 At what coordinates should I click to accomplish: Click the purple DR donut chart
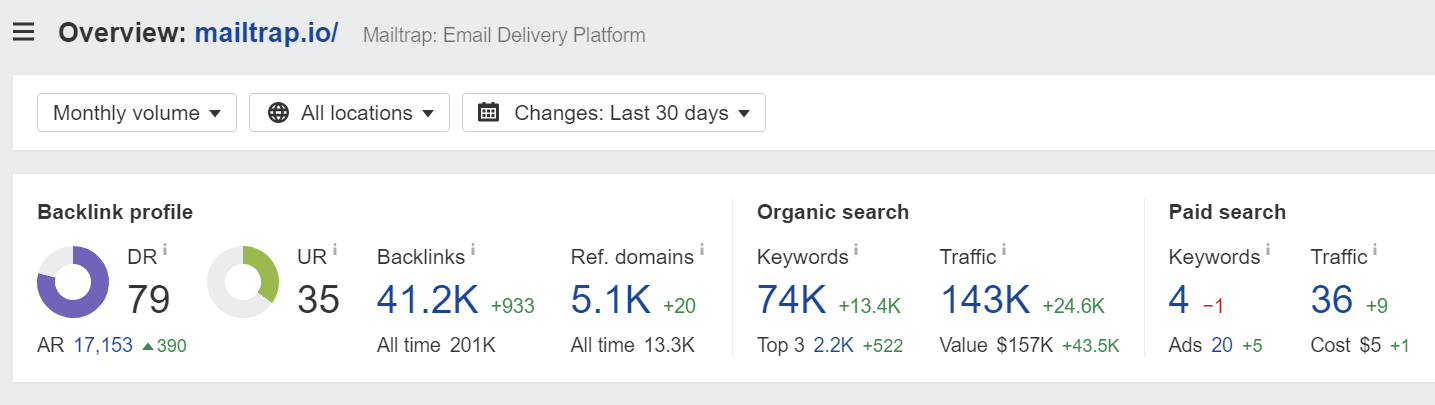click(73, 282)
